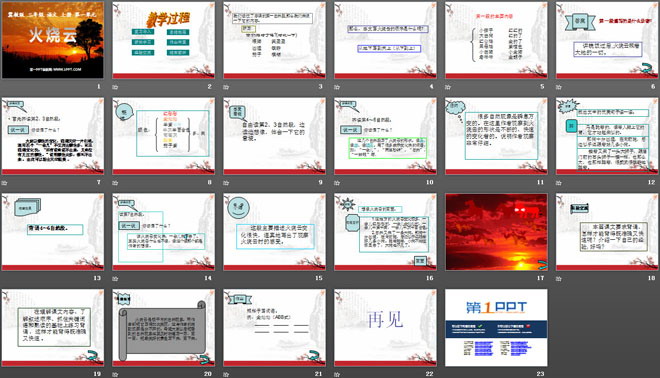Select the red sunset image slide 17
Viewport: 660px width, 378px height.
(496, 232)
